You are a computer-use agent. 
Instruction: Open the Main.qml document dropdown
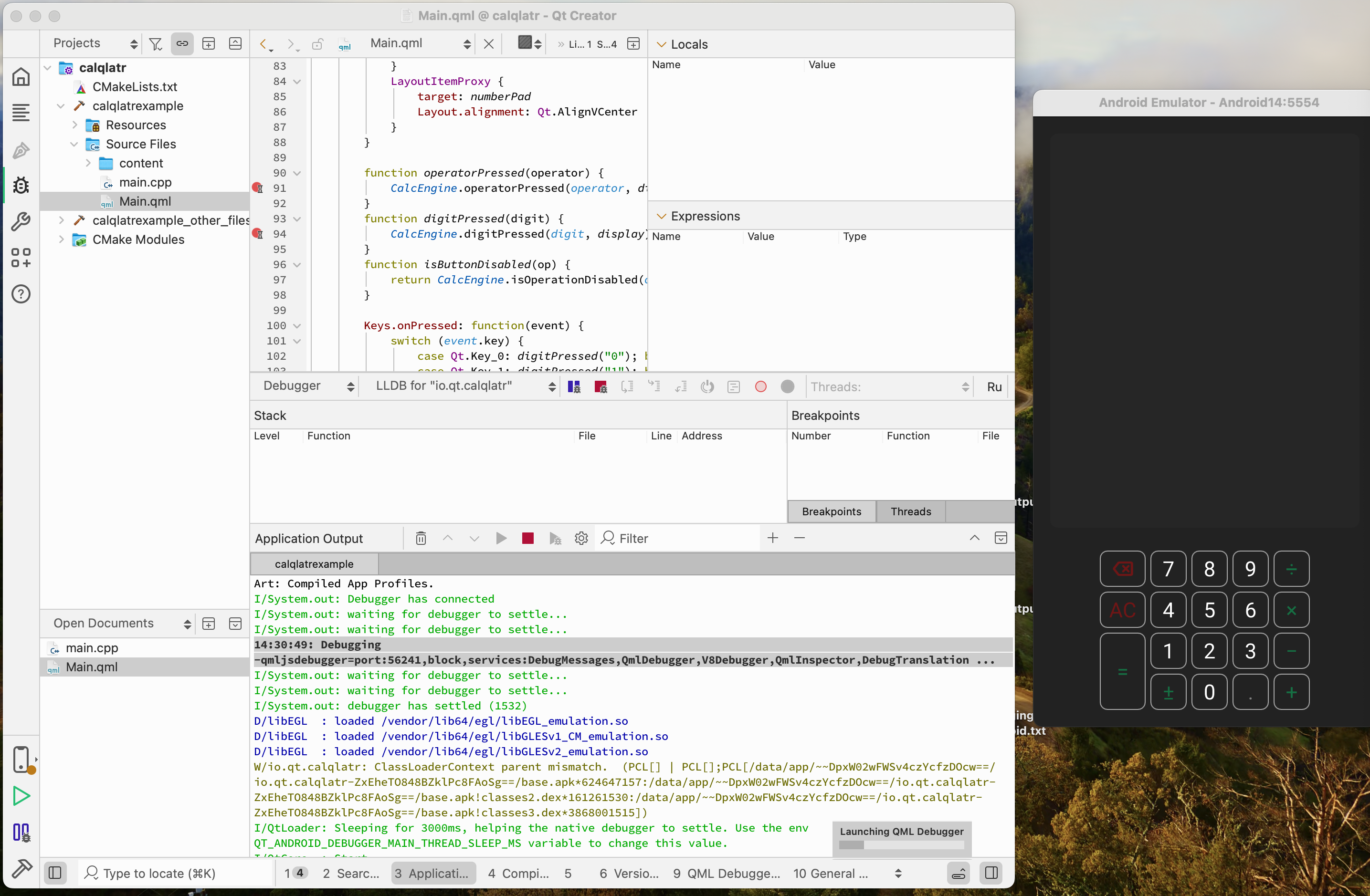[420, 44]
